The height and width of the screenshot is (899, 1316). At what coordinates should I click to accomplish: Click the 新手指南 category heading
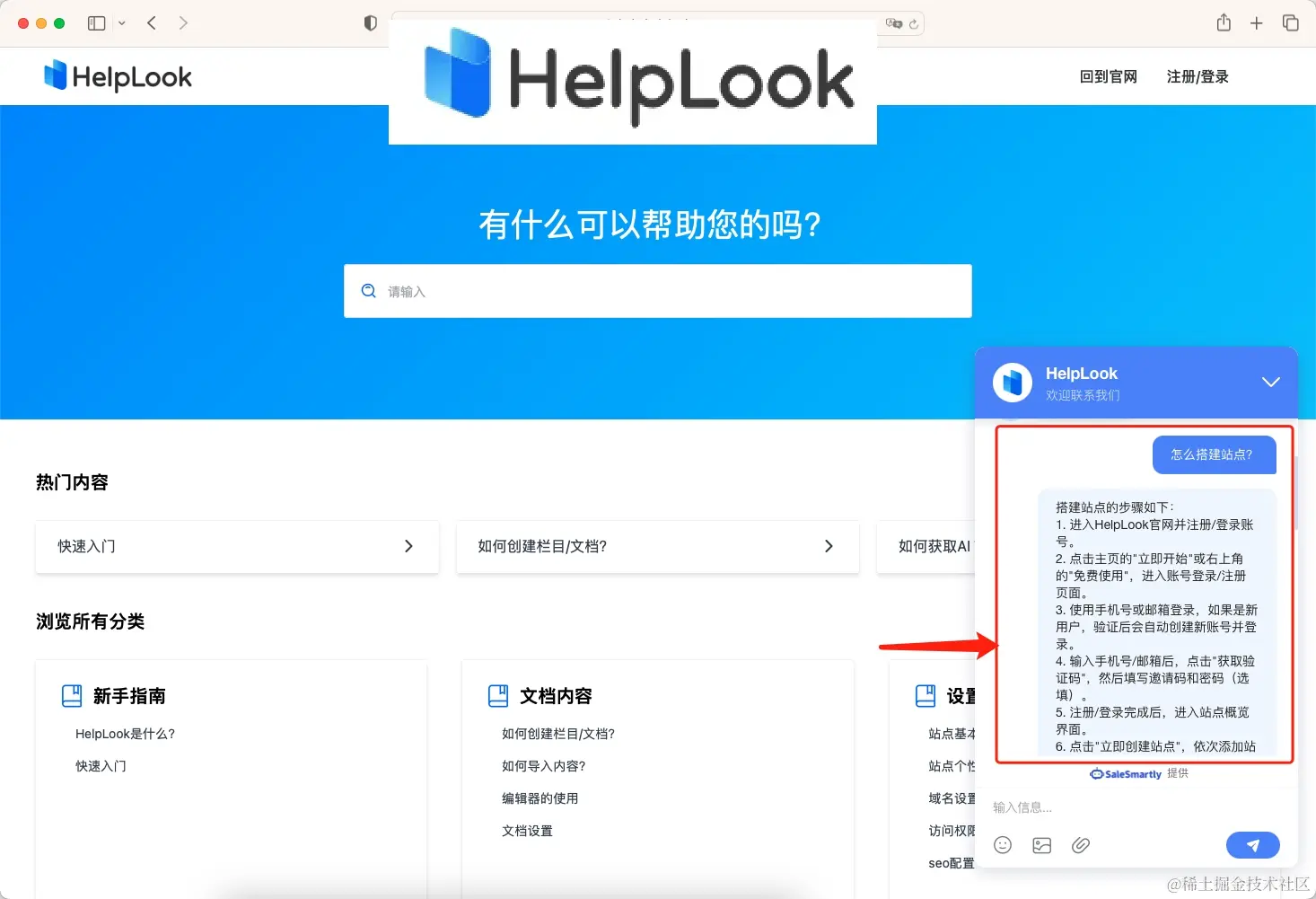coord(129,696)
